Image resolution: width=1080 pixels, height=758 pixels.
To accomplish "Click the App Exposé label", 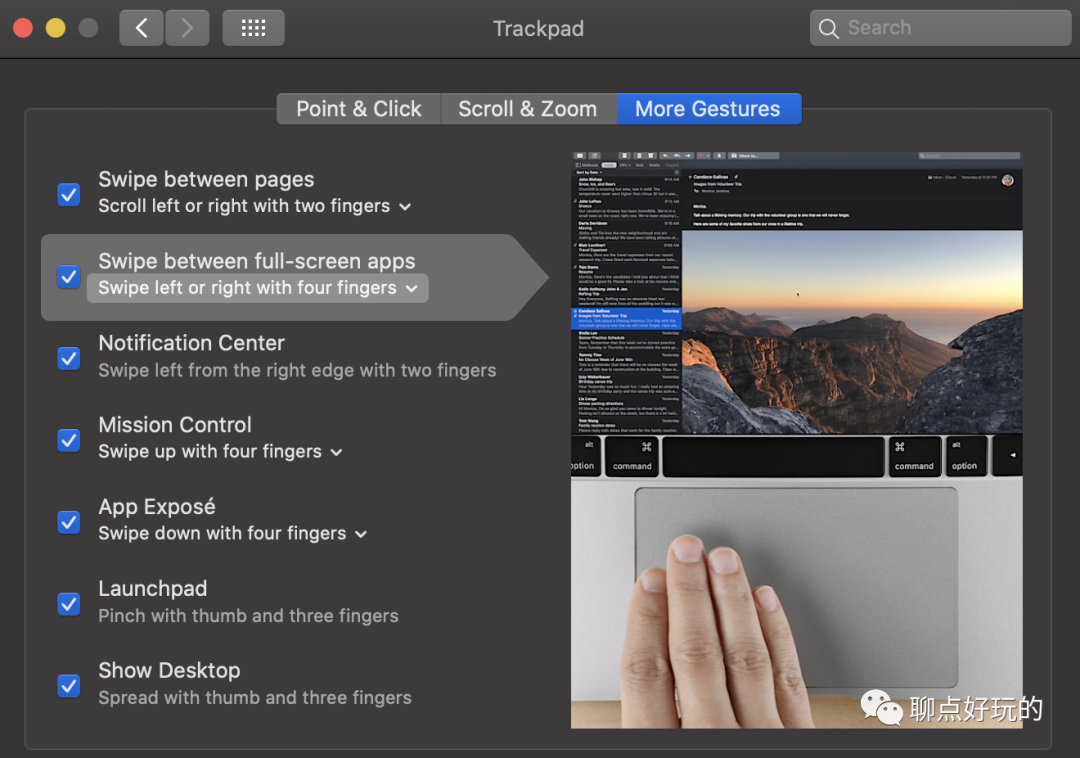I will coord(157,507).
